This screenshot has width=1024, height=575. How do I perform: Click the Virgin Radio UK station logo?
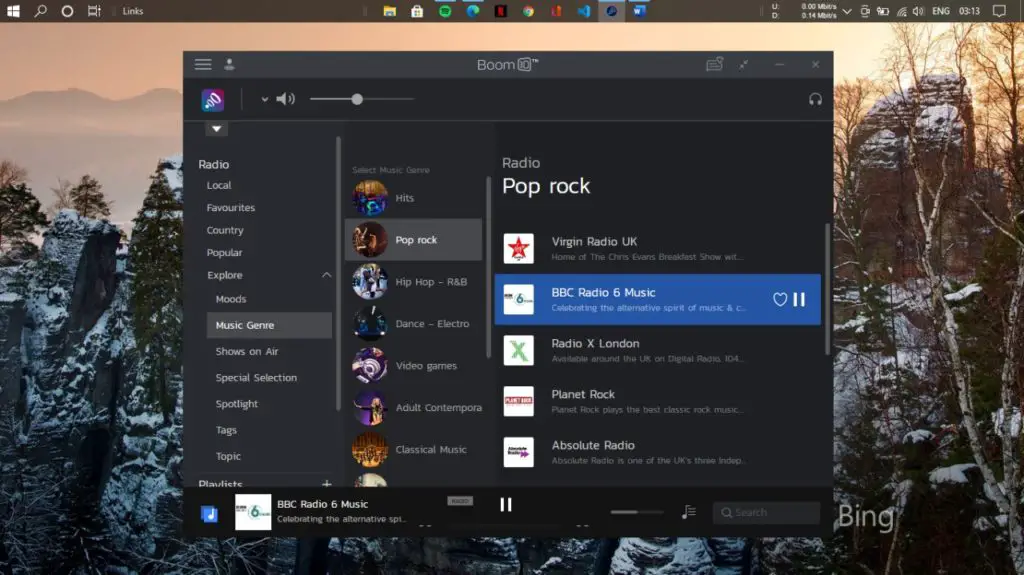pos(519,248)
